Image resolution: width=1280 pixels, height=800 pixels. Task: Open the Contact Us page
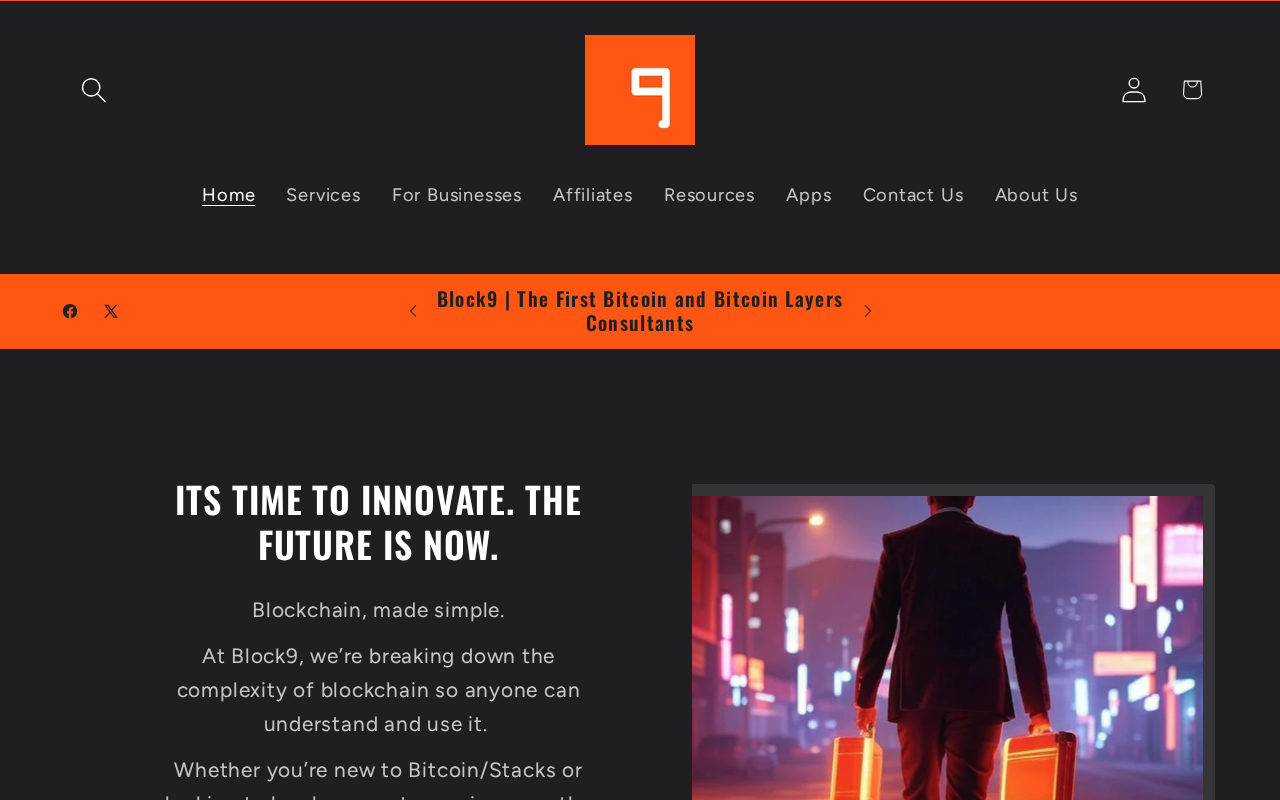coord(913,195)
